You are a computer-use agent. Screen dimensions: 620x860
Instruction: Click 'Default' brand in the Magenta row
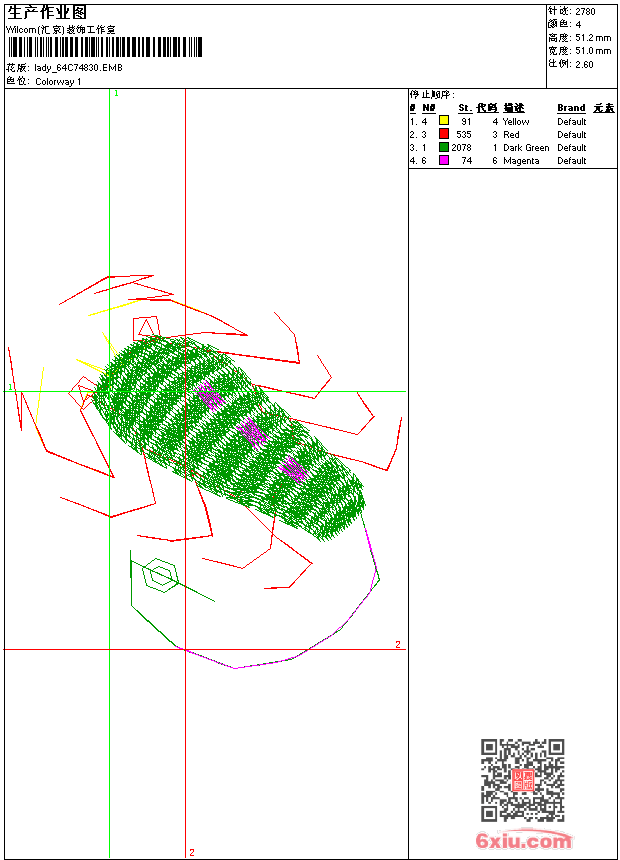coord(571,161)
